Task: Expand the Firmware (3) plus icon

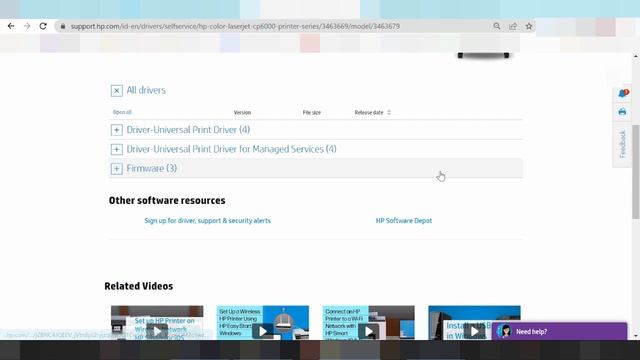Action: 116,169
